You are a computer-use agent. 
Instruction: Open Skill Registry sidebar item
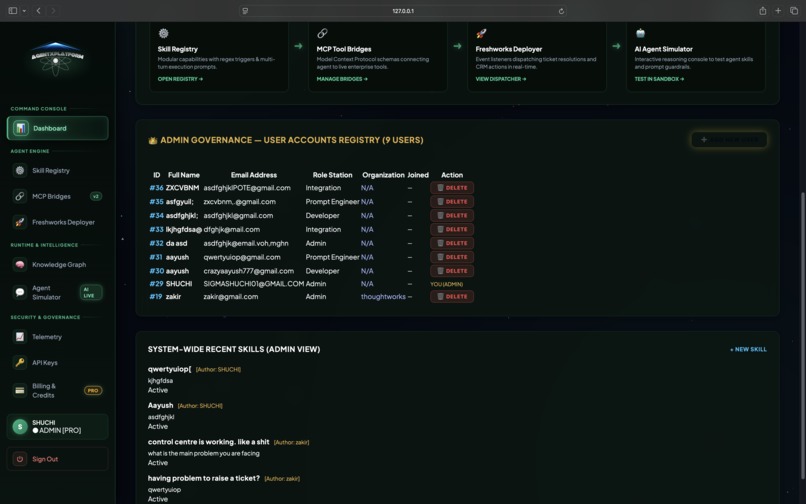point(58,170)
